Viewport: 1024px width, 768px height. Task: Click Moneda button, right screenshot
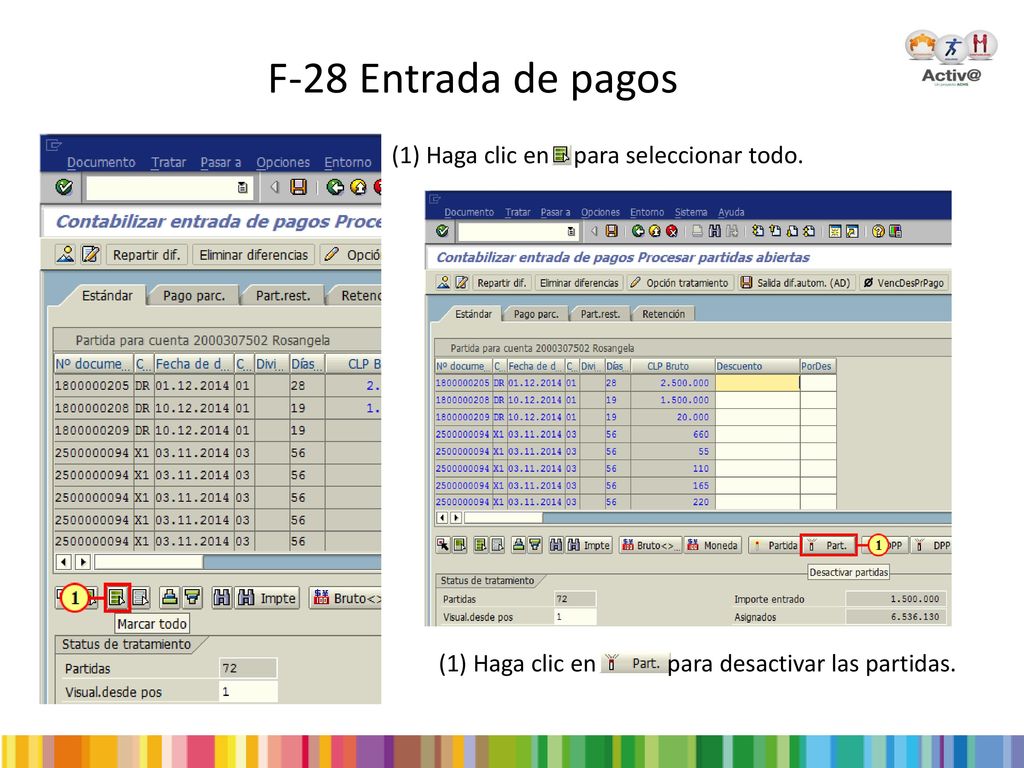[x=712, y=545]
